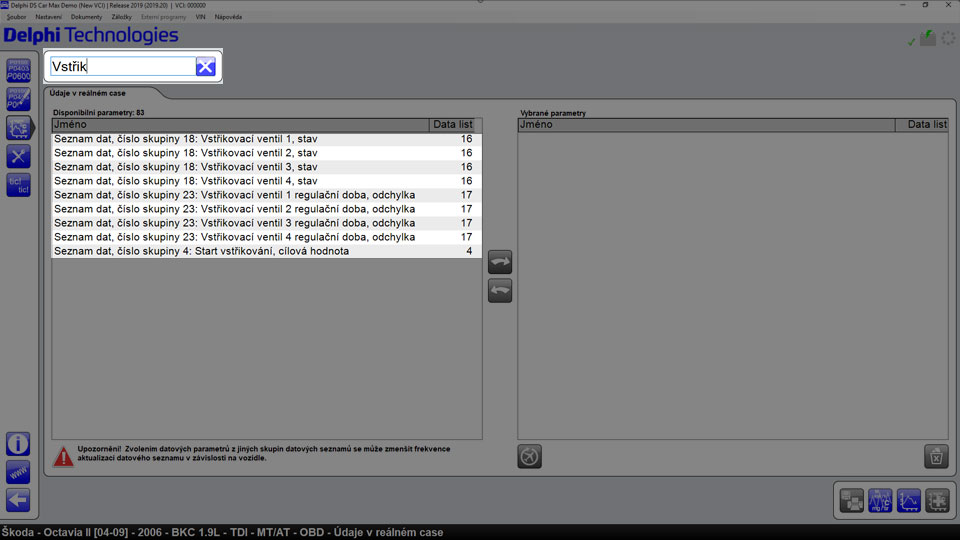Image resolution: width=960 pixels, height=540 pixels.
Task: Add parameter with right arrow button
Action: click(500, 262)
